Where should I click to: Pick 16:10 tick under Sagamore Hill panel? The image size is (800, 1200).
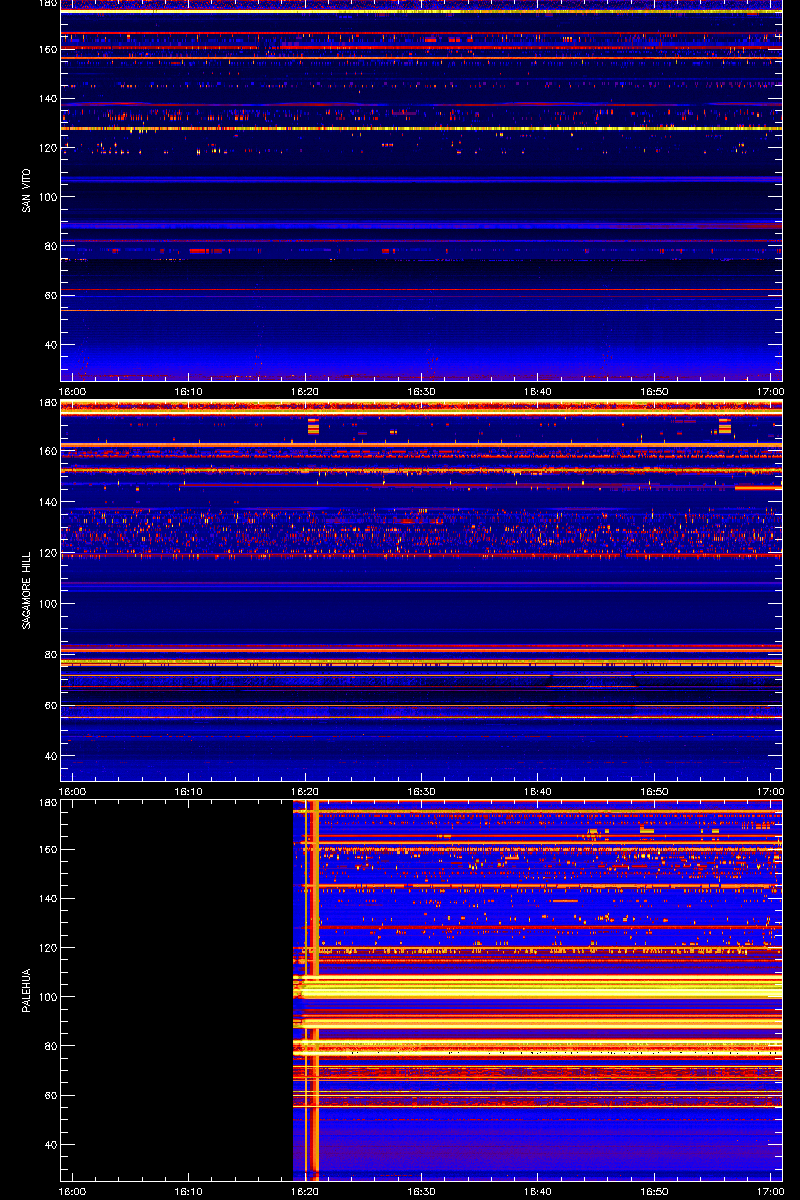(189, 792)
